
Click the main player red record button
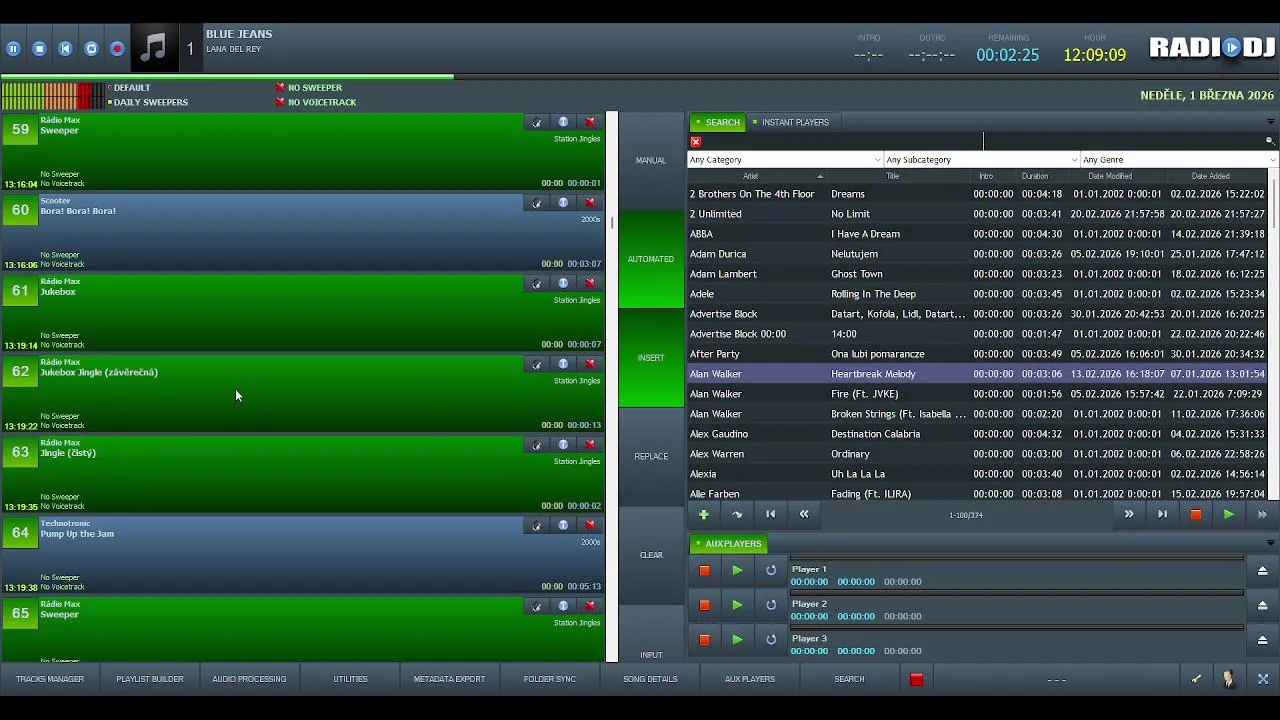pos(117,48)
